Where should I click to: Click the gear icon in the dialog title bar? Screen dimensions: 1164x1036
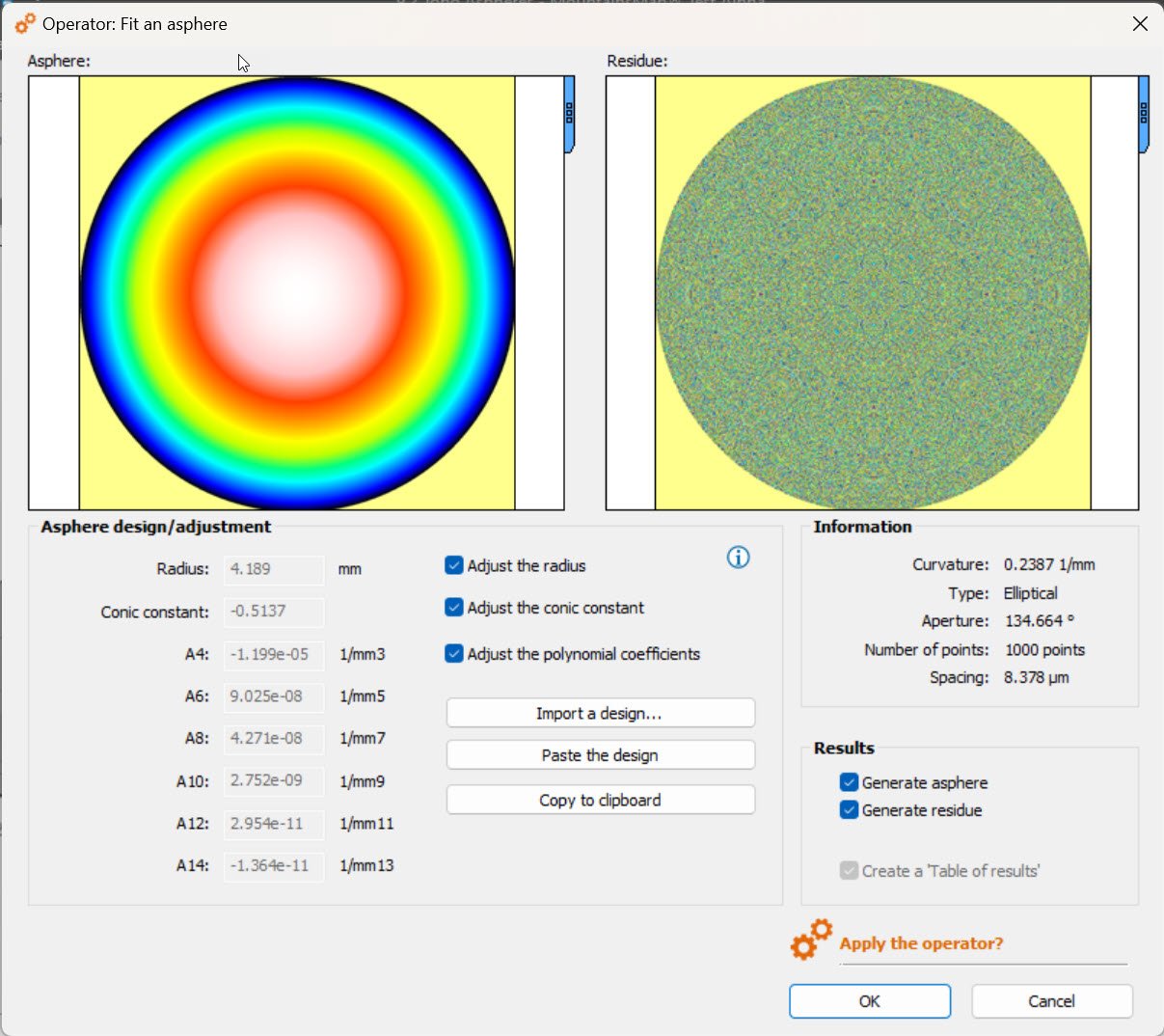point(26,23)
